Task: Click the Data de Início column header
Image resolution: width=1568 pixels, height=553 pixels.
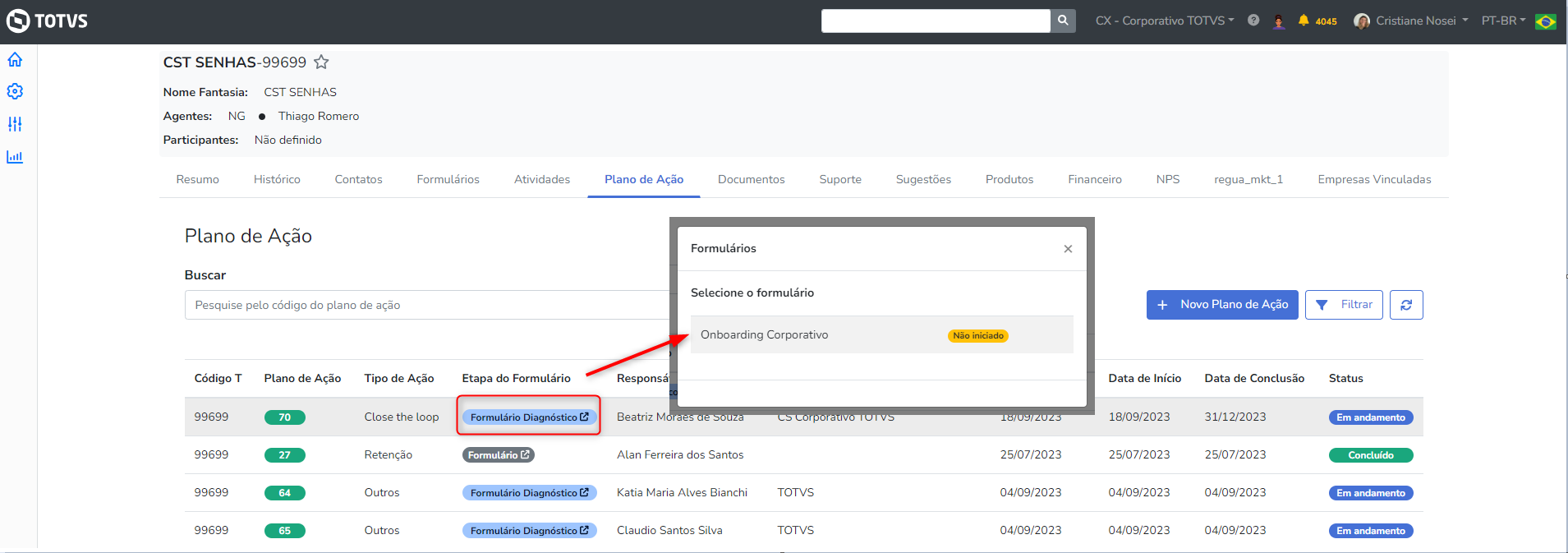Action: [x=1144, y=379]
